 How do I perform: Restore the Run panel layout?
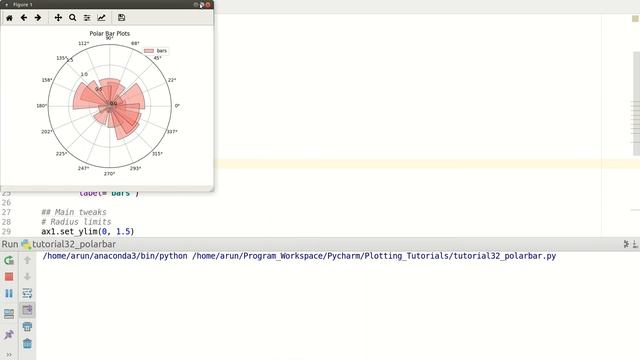pos(9,313)
